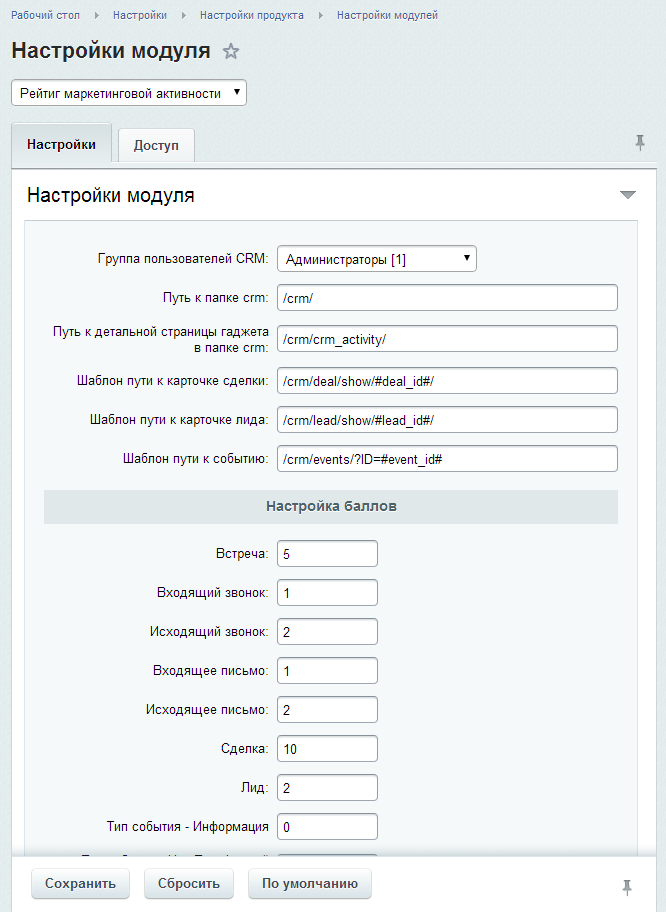Go to Рабочий стол breadcrumb link
Viewport: 666px width, 912px height.
pos(46,16)
